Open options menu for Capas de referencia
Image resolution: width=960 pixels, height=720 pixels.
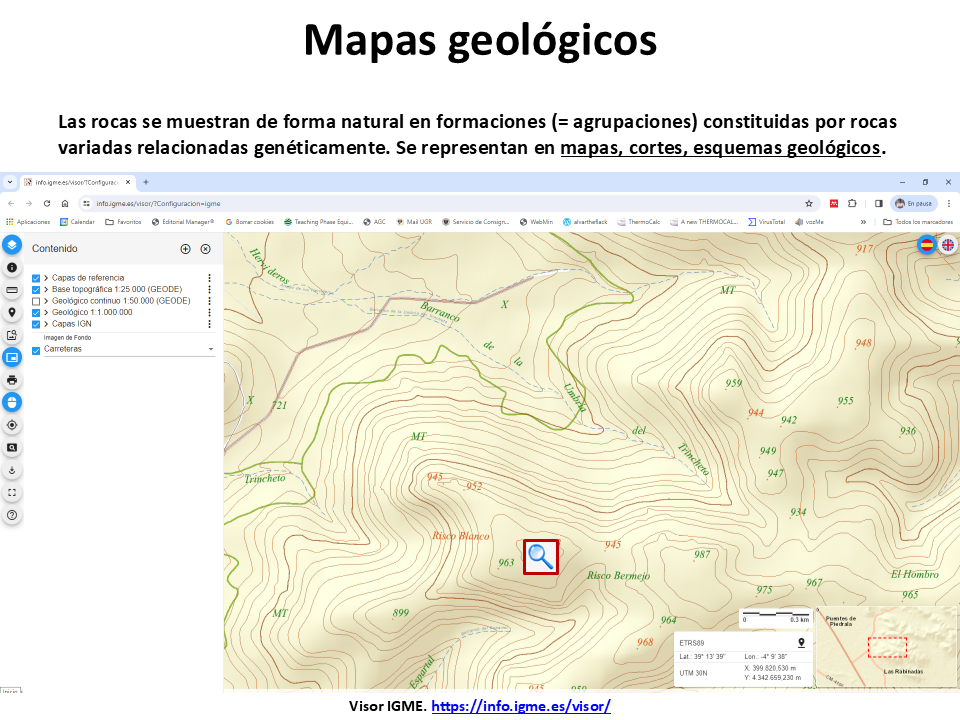(209, 278)
